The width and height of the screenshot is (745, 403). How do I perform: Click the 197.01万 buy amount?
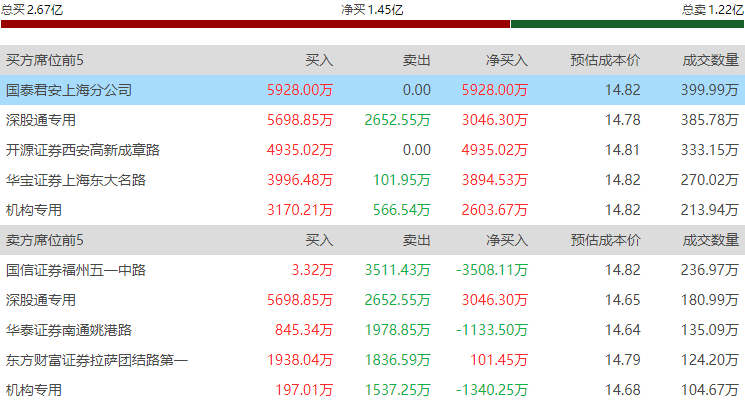[304, 390]
